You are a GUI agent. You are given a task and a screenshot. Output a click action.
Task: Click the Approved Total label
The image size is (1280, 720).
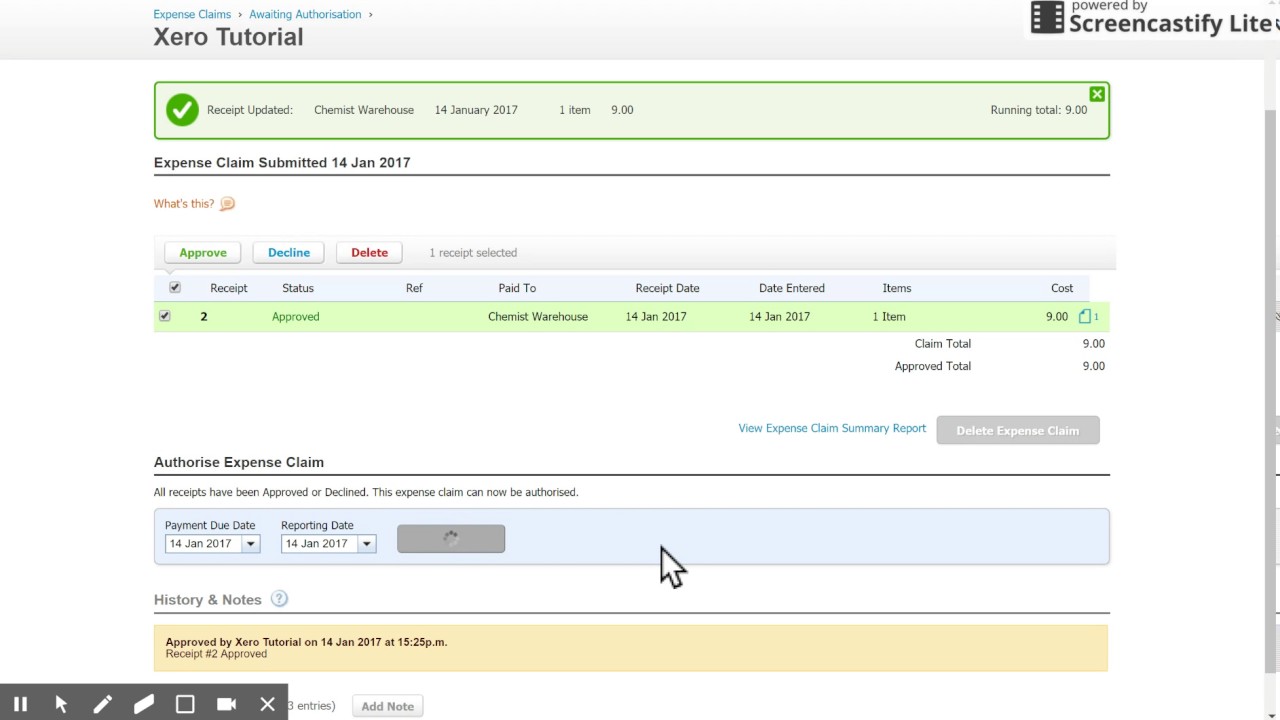tap(933, 366)
